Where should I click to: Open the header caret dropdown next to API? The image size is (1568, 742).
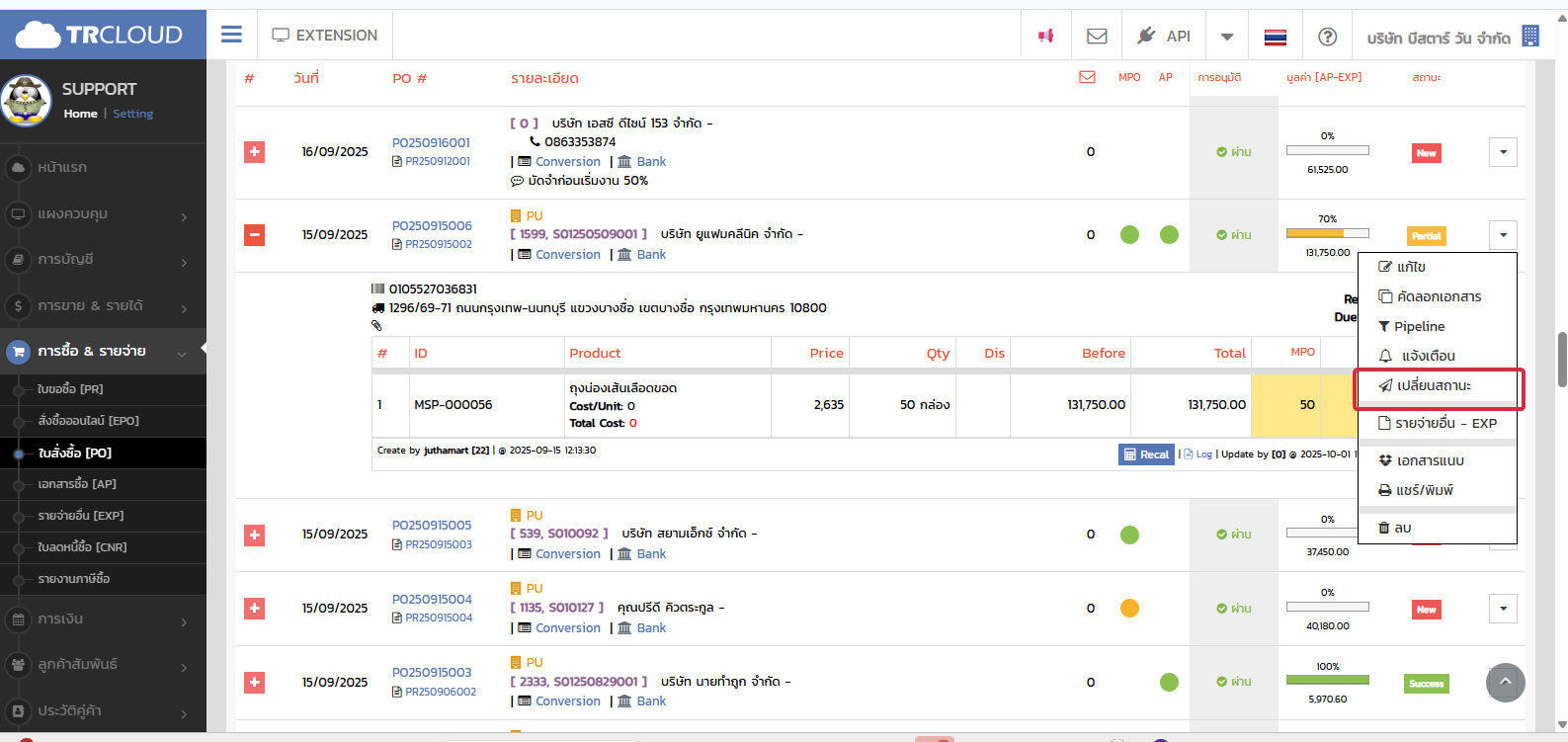[1227, 37]
